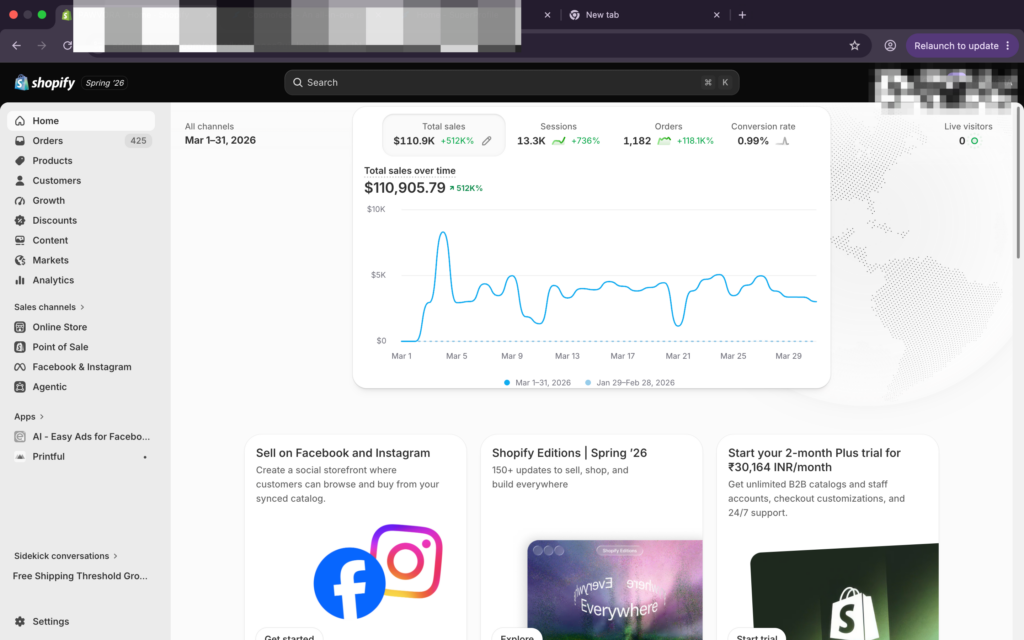The image size is (1024, 640).
Task: Open the Mar 1–31, 2026 date range
Action: (220, 140)
